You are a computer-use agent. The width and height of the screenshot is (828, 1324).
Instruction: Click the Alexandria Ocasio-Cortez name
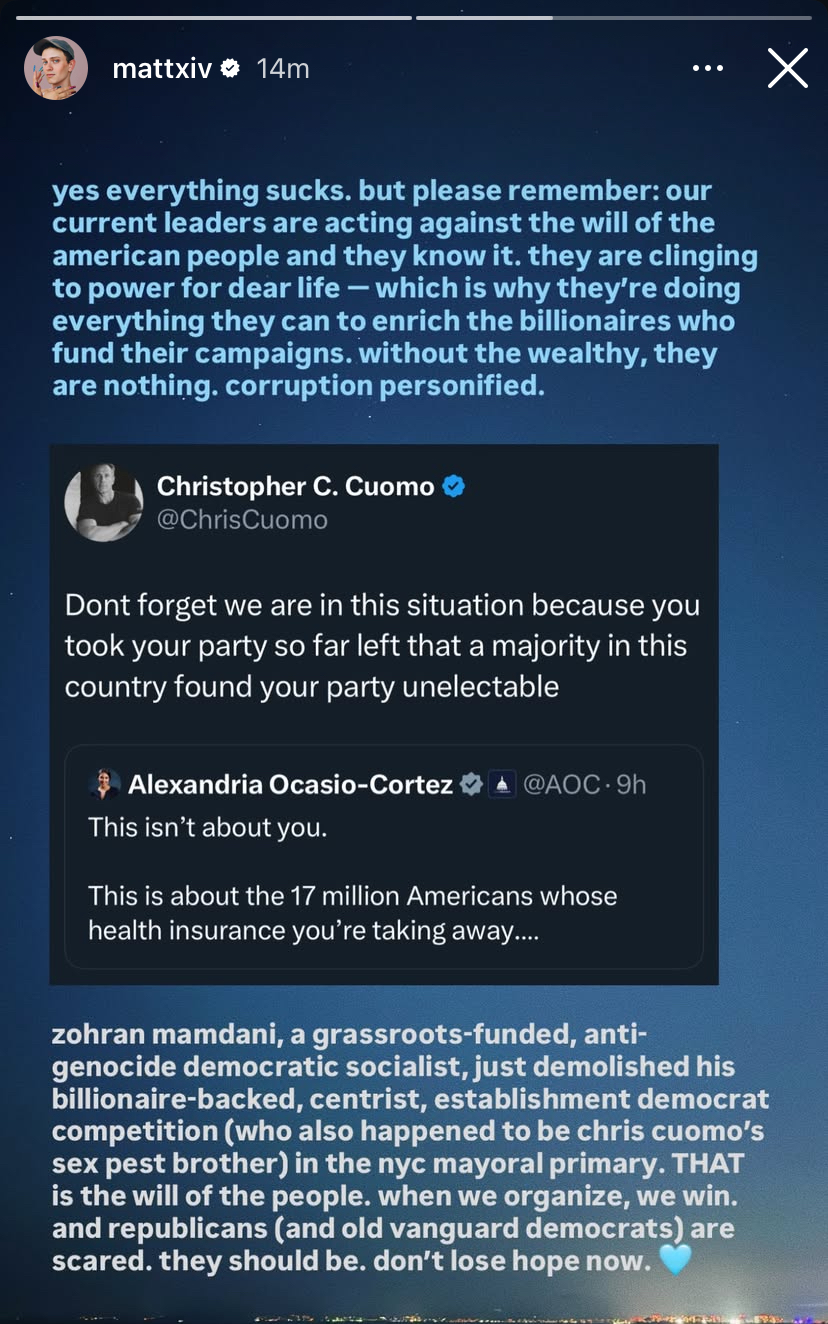290,785
